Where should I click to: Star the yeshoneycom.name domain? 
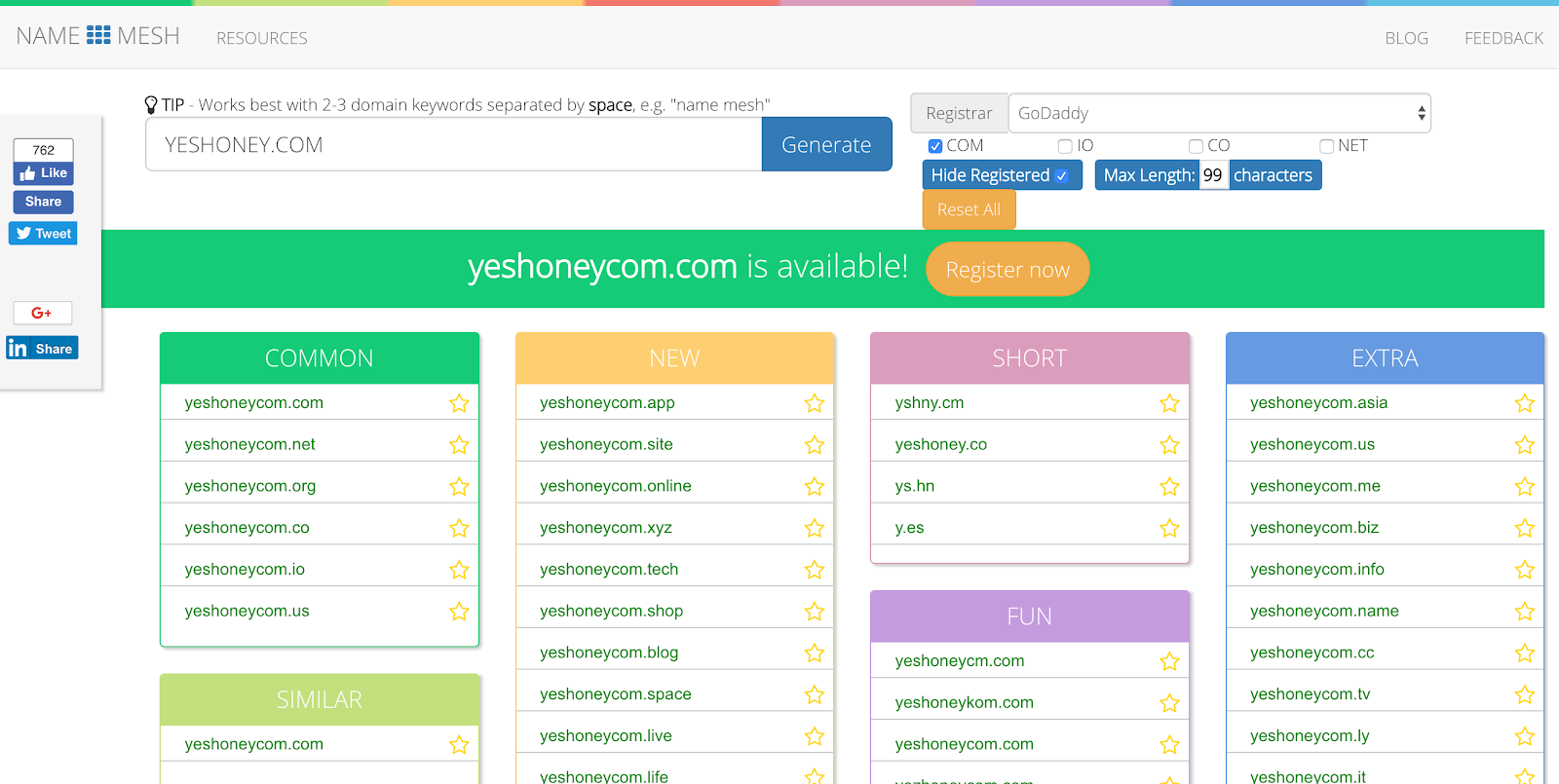(x=1525, y=612)
